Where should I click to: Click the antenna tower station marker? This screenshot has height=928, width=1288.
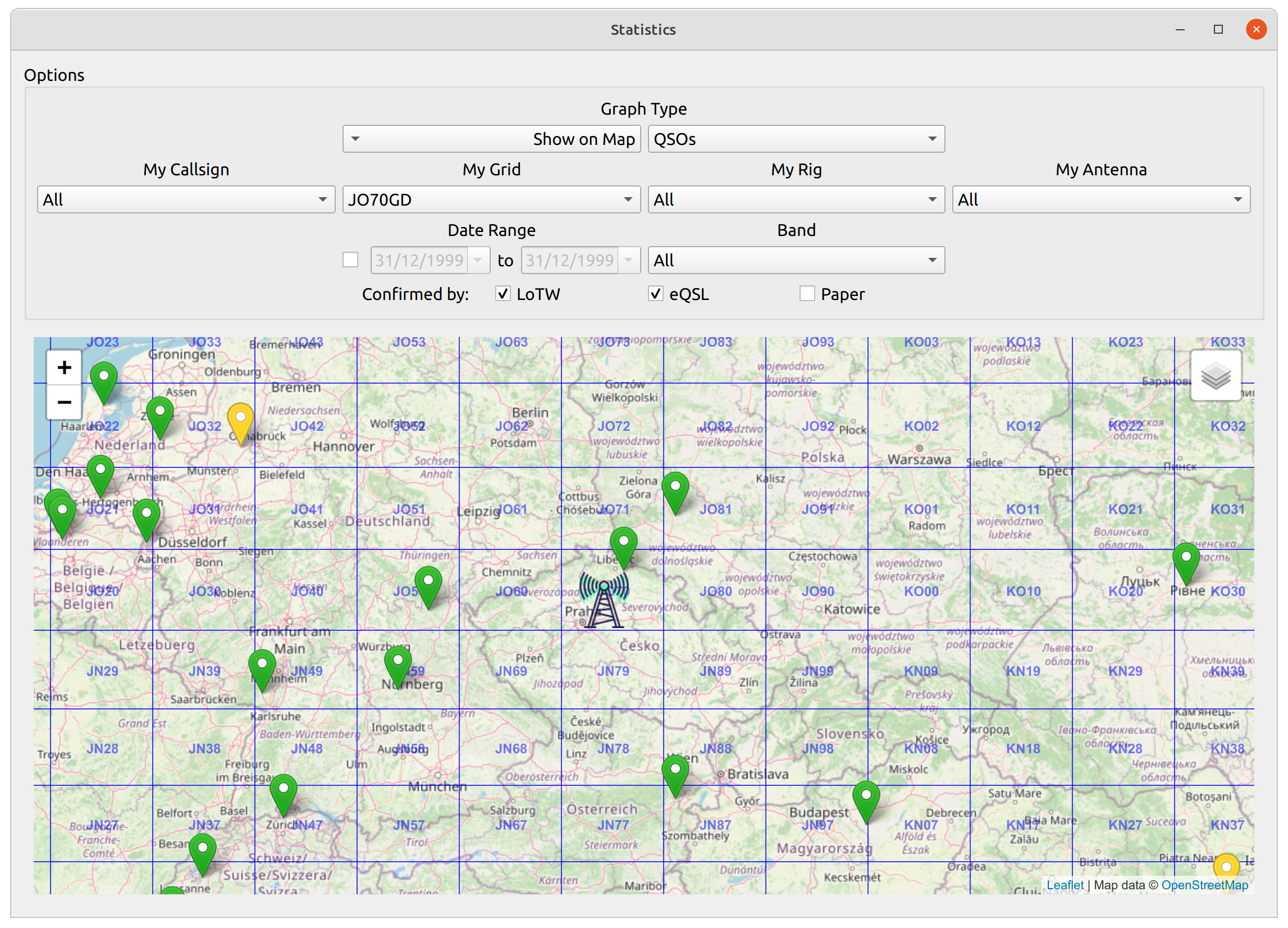click(604, 600)
